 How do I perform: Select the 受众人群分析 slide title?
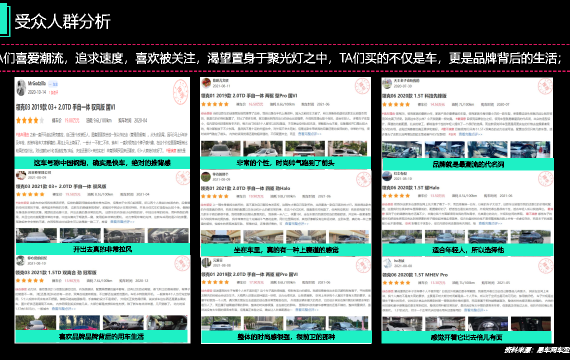tap(62, 21)
